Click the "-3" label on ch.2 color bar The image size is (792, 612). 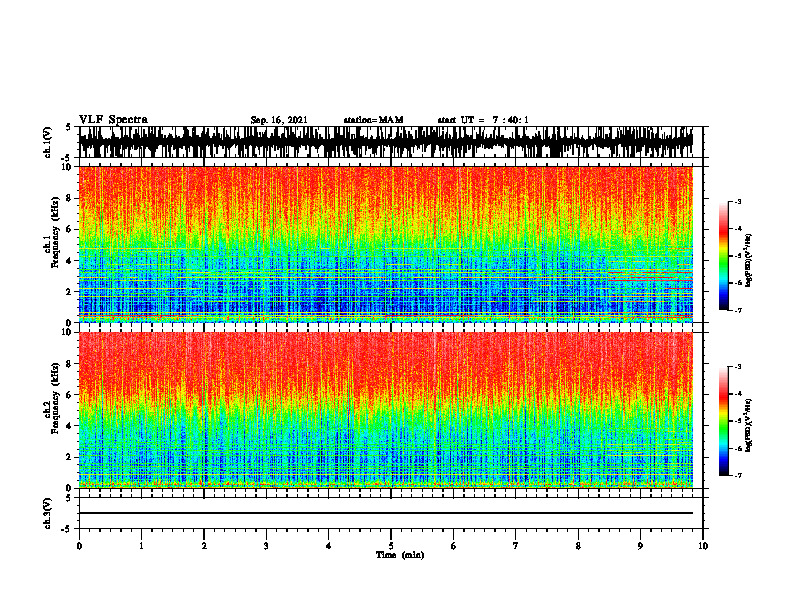(x=738, y=367)
